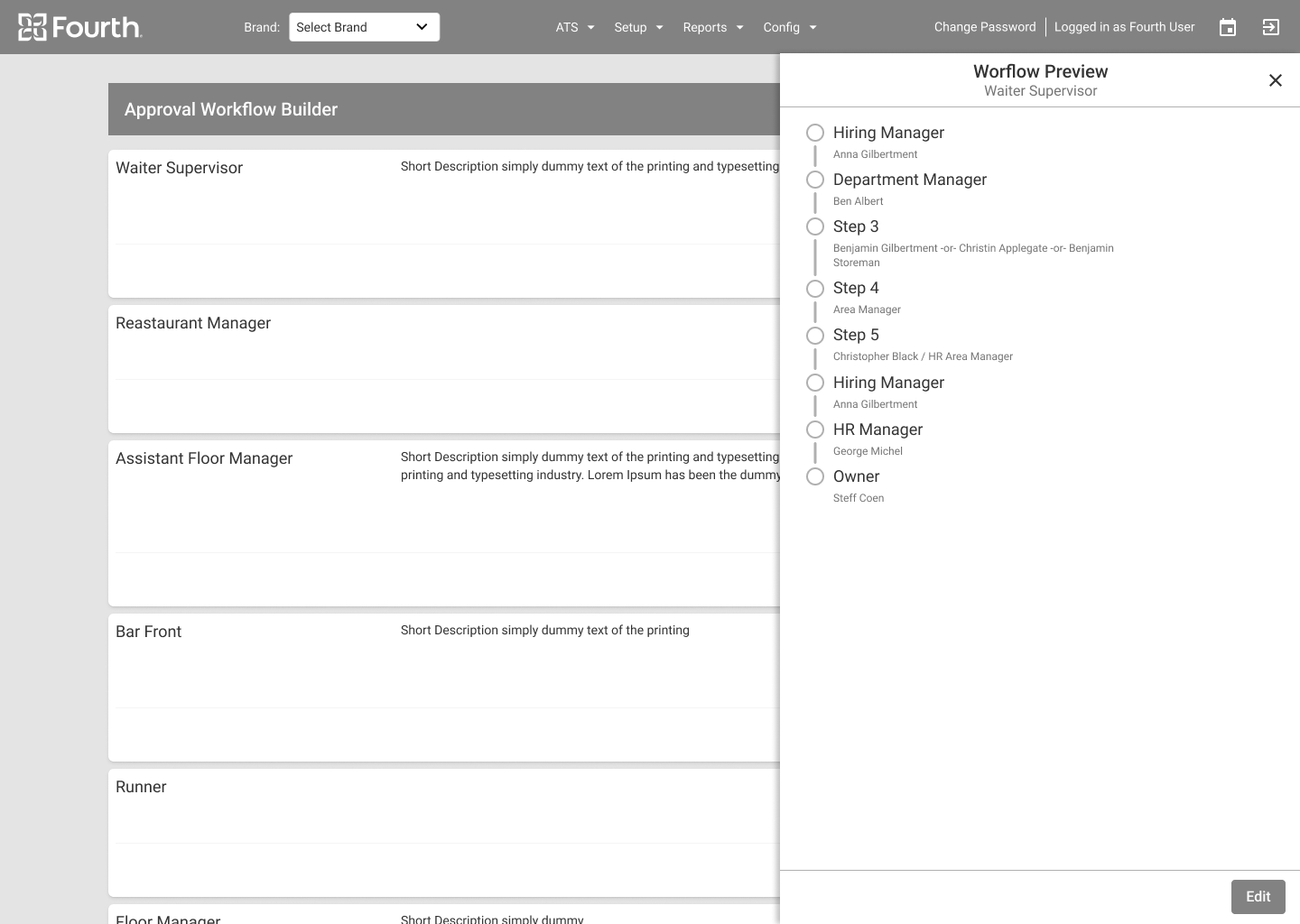This screenshot has height=924, width=1300.
Task: Open the calendar icon in the header
Action: pos(1228,27)
